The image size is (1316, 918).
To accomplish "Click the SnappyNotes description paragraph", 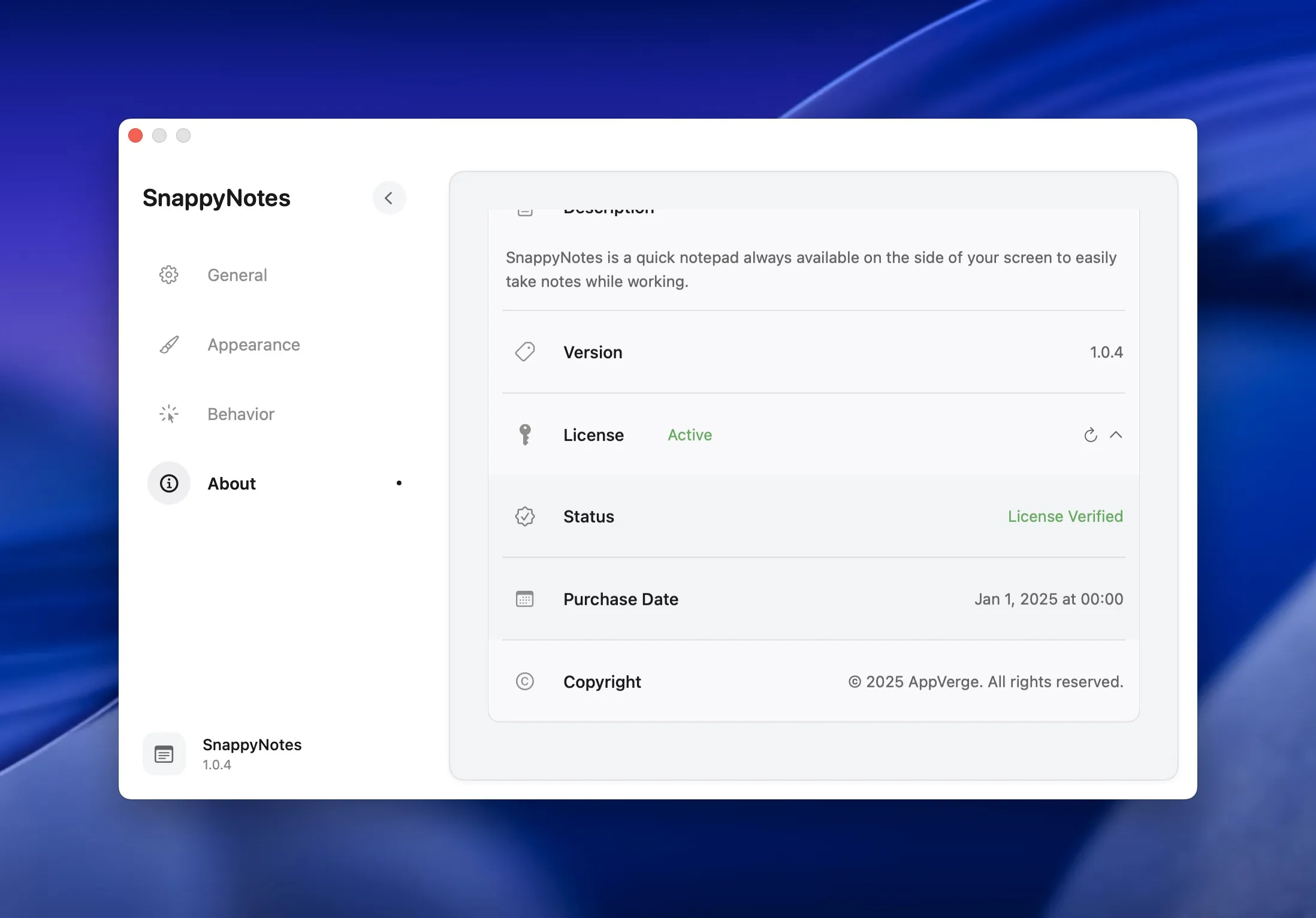I will coord(811,270).
